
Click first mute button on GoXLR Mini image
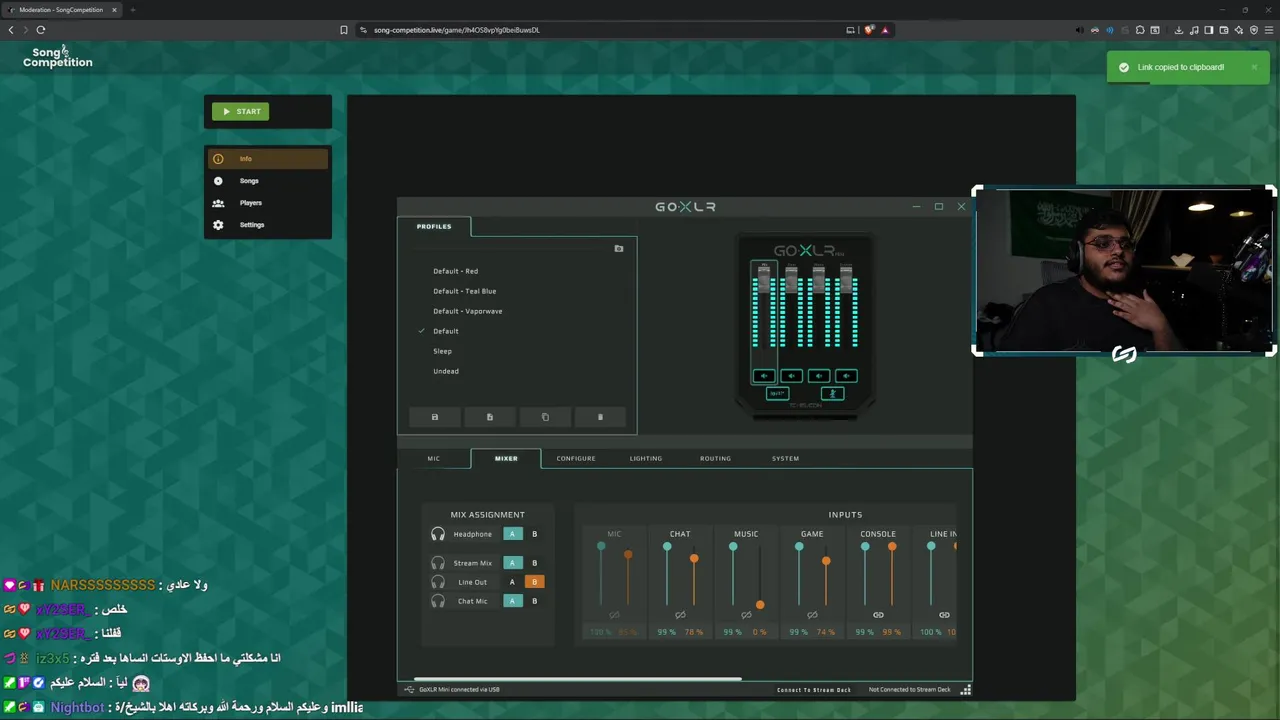pyautogui.click(x=764, y=376)
